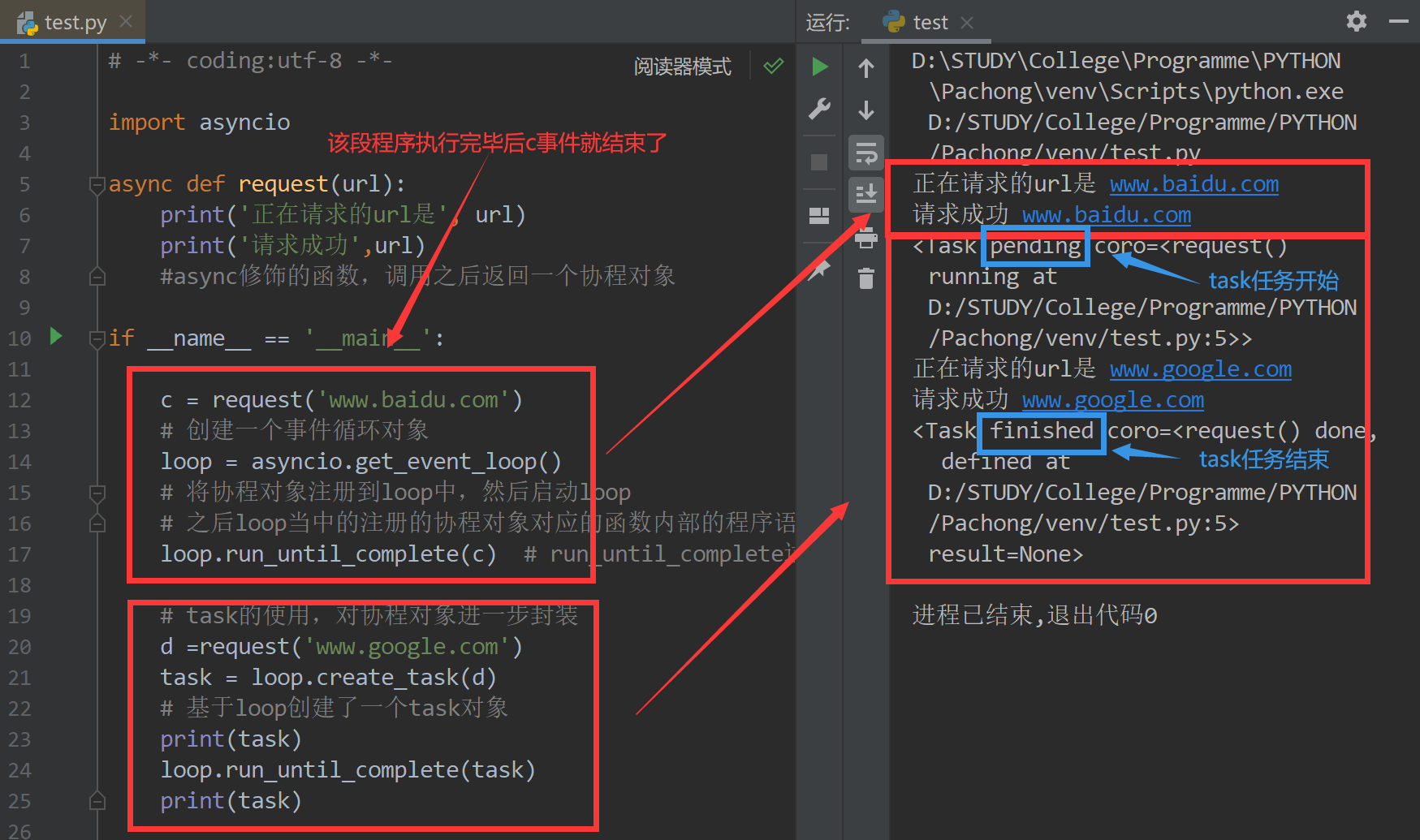Viewport: 1420px width, 840px height.
Task: Open www.google.com link after 请求成功
Action: tap(1113, 400)
